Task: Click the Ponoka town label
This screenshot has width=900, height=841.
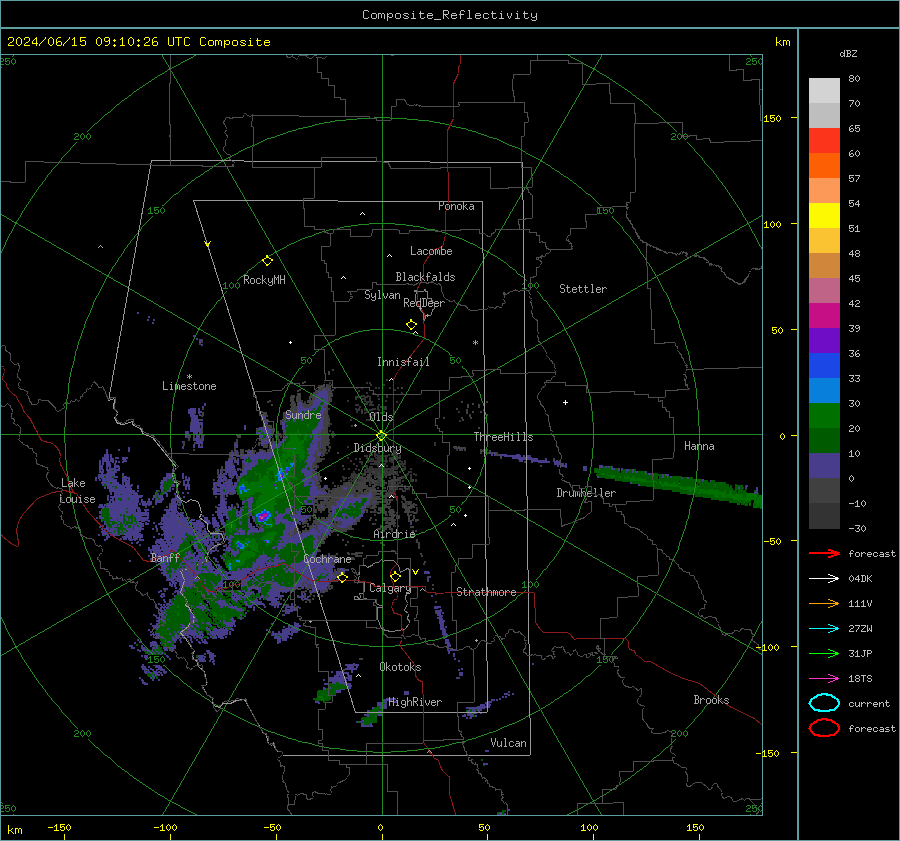Action: tap(456, 206)
